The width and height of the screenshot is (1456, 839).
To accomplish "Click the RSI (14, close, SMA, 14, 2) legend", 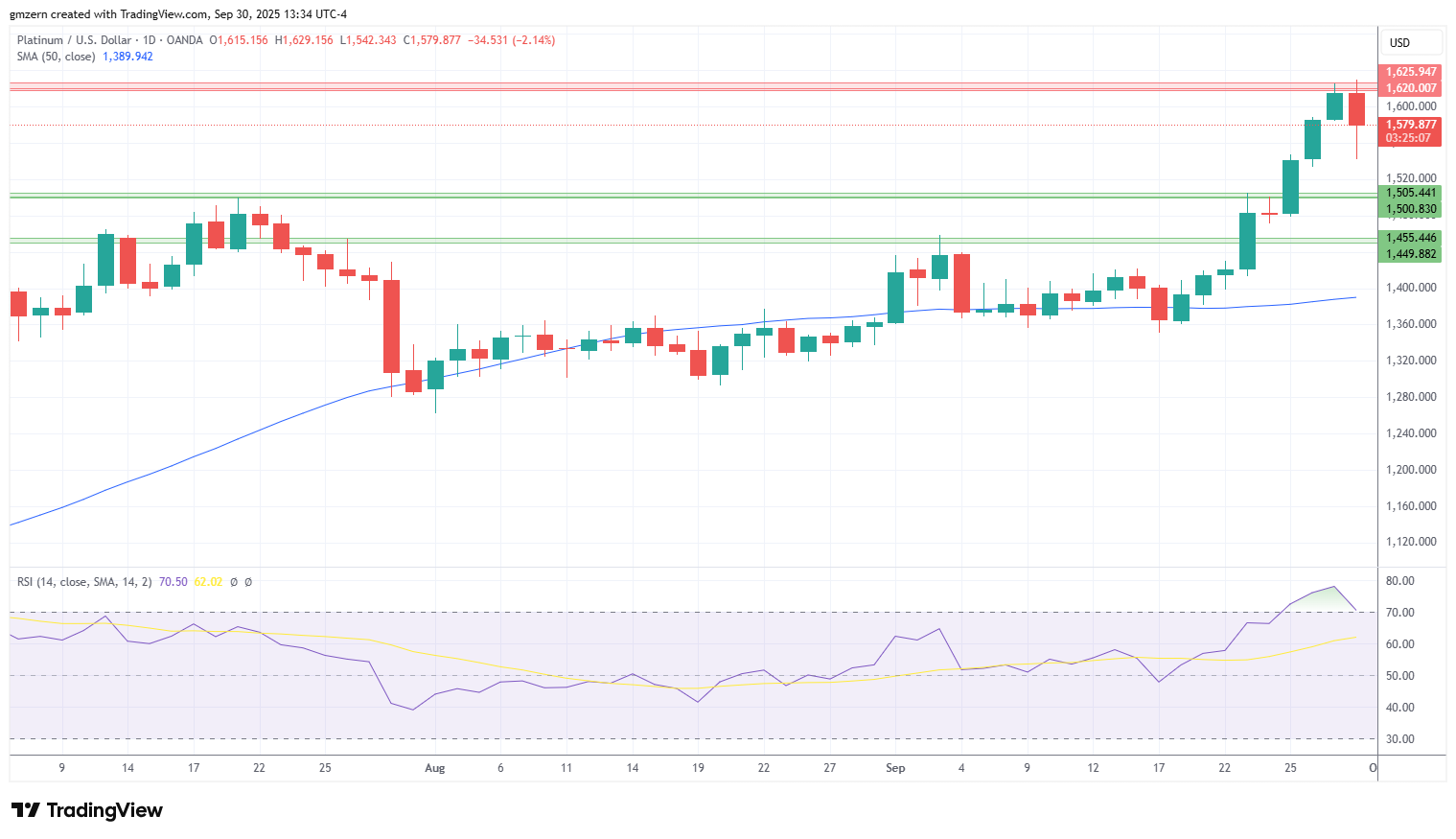I will click(84, 582).
